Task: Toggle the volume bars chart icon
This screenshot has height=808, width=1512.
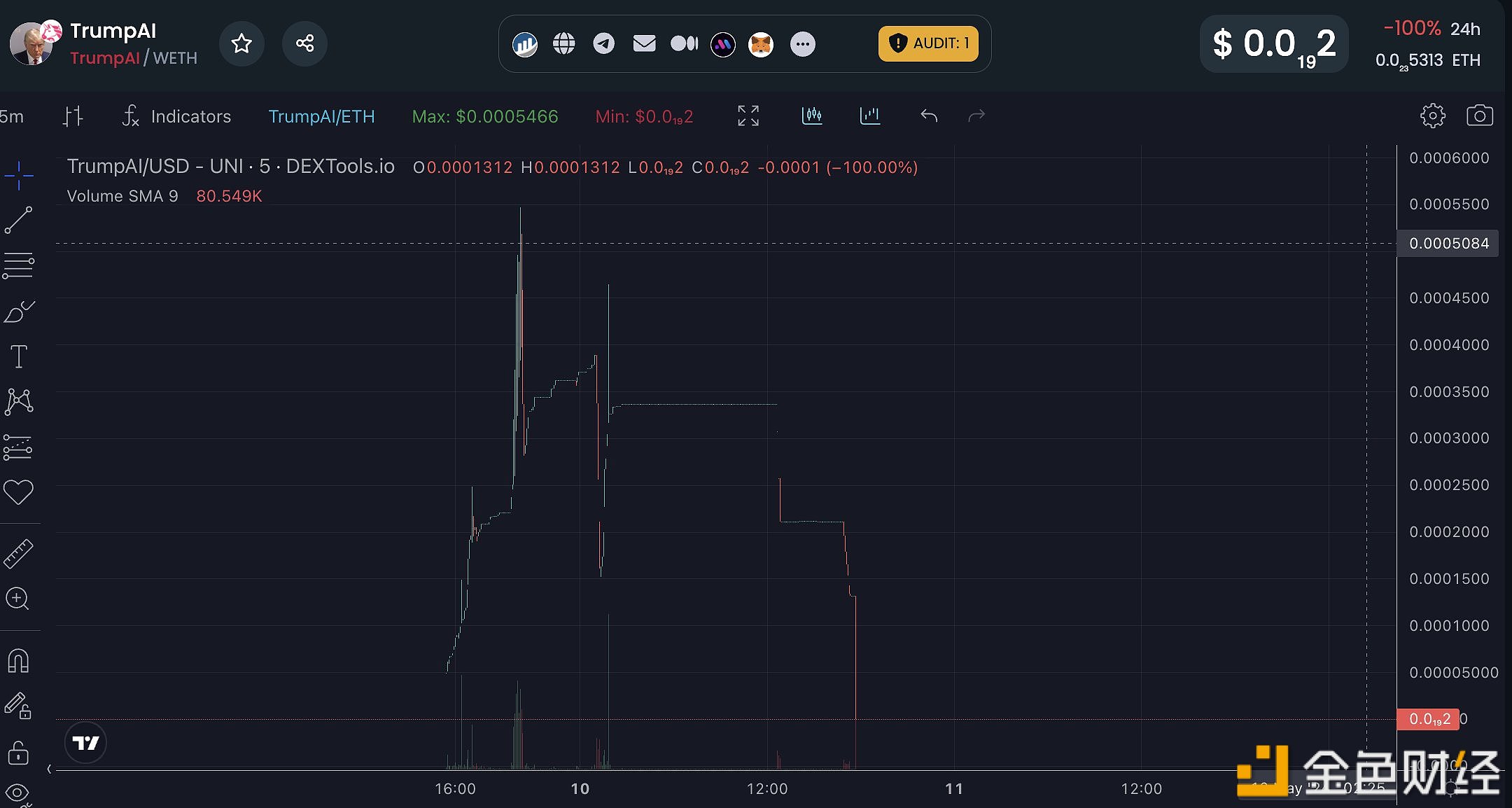Action: pos(870,116)
